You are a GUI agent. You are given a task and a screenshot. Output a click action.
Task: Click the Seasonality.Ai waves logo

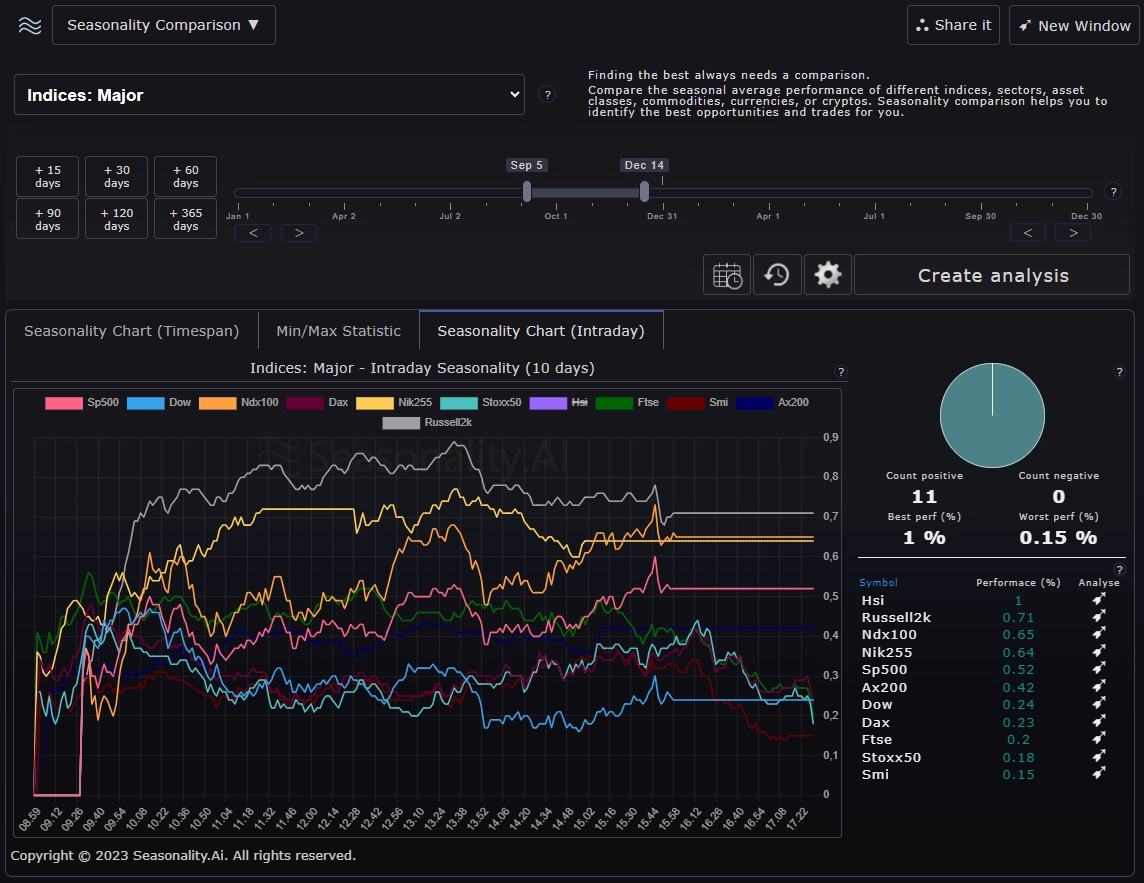pyautogui.click(x=29, y=25)
